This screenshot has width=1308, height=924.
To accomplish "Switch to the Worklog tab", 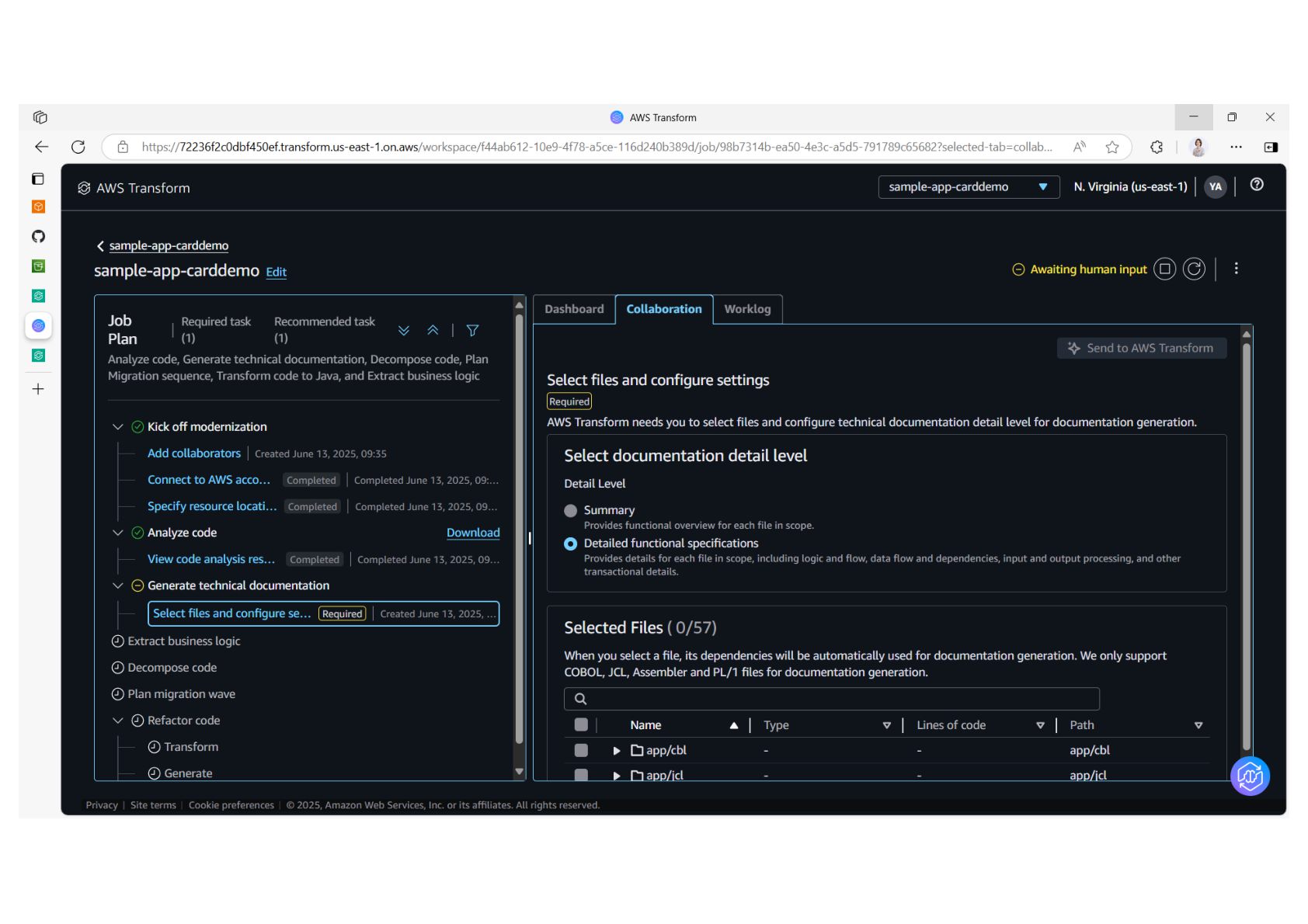I will (x=747, y=309).
